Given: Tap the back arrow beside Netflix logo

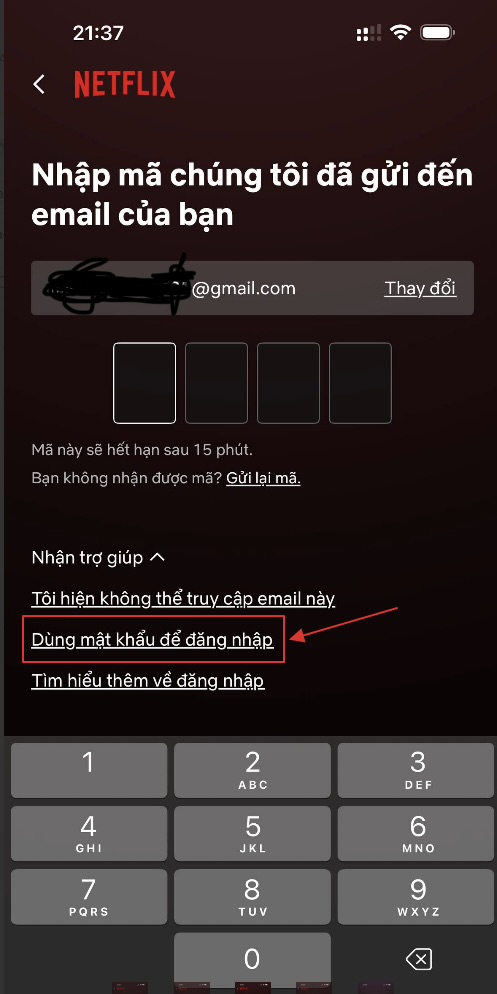Looking at the screenshot, I should pos(39,84).
